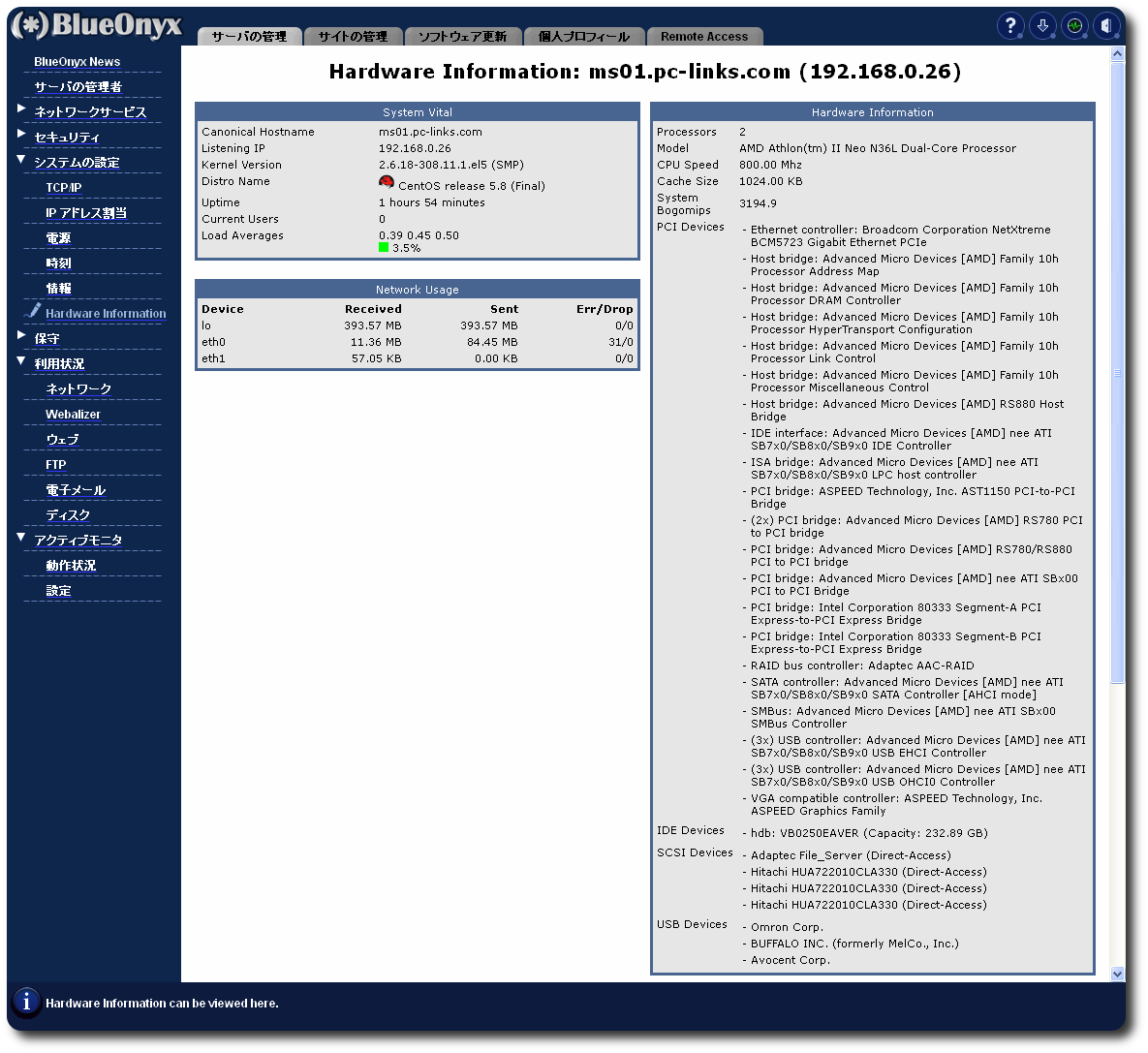1148x1053 pixels.
Task: Open ネットワークサービス sidebar link
Action: [x=90, y=112]
